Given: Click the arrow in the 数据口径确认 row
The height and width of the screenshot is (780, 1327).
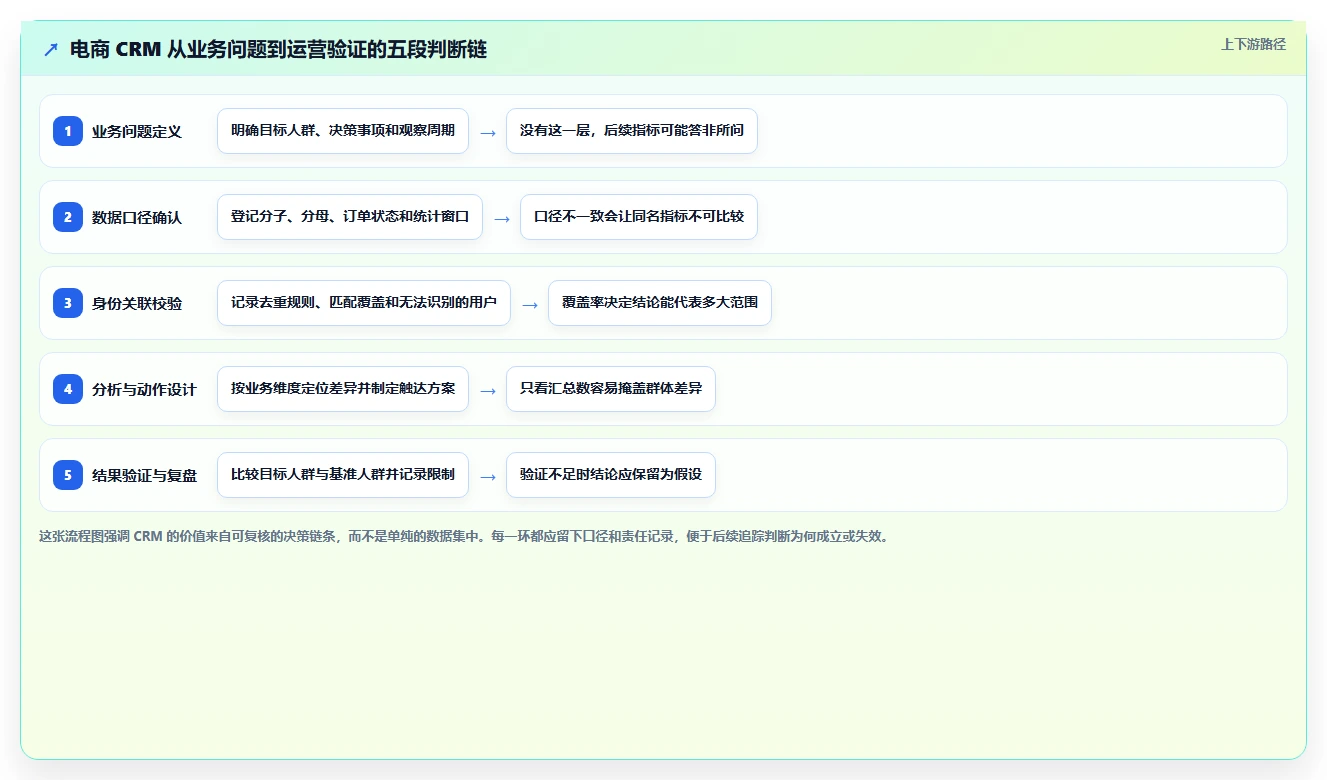Looking at the screenshot, I should 502,218.
